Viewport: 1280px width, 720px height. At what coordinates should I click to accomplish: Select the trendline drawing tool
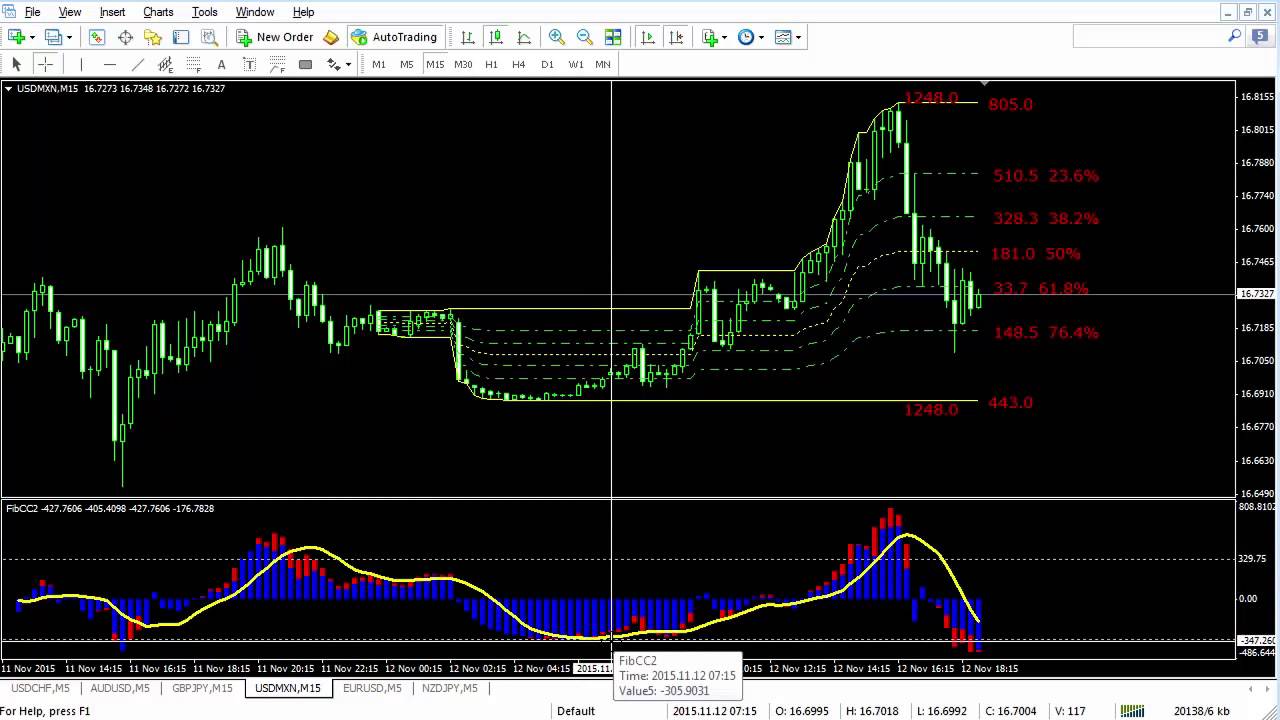138,64
